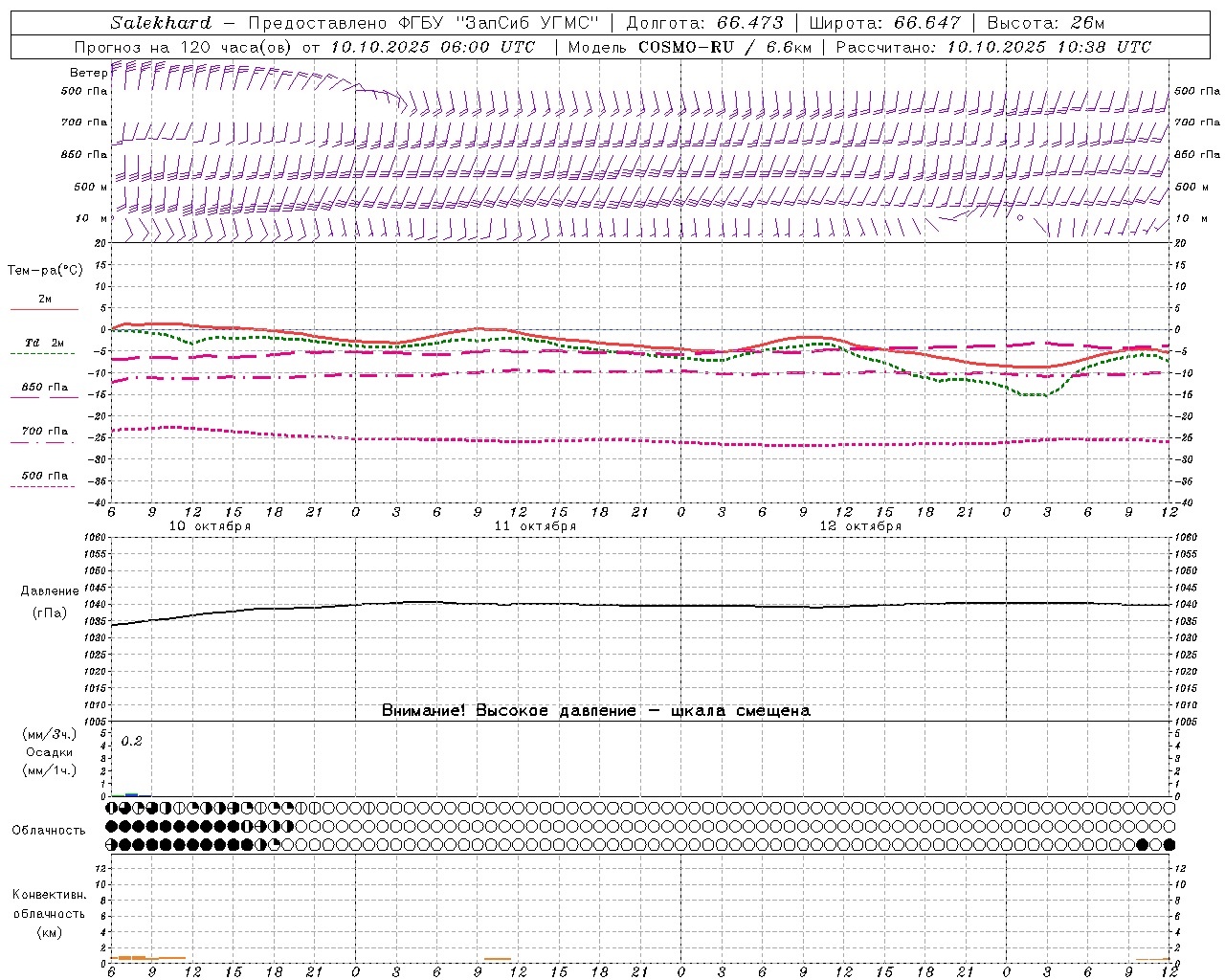The image size is (1225, 980).
Task: Click the red 2m temperature legend line
Action: [x=44, y=309]
